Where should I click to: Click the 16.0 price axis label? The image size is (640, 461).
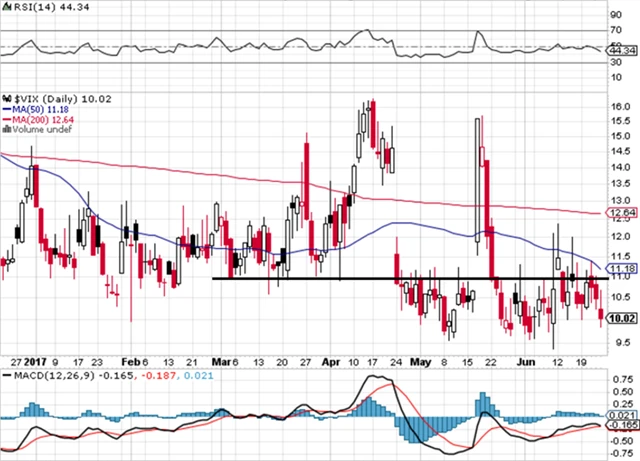pos(619,107)
